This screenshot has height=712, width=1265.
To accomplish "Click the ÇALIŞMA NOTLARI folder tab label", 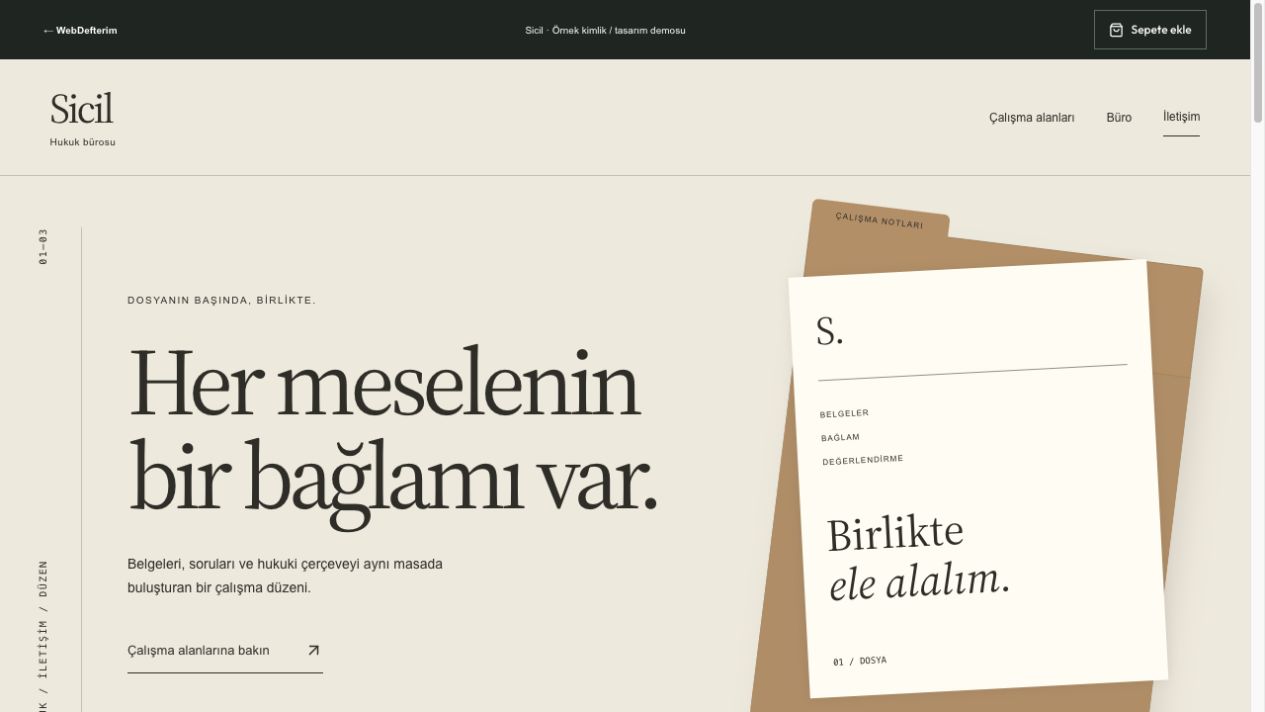I will (880, 220).
